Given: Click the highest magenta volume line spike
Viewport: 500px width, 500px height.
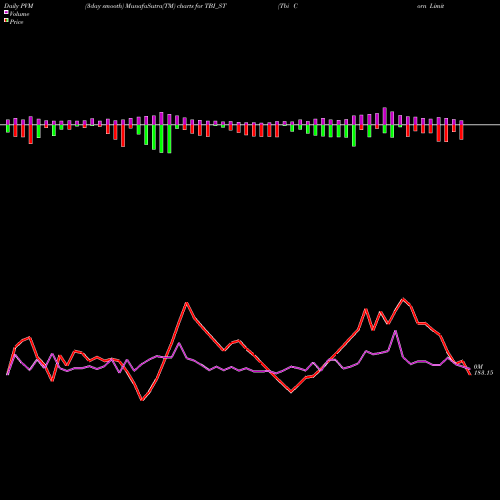Looking at the screenshot, I should click(x=395, y=331).
